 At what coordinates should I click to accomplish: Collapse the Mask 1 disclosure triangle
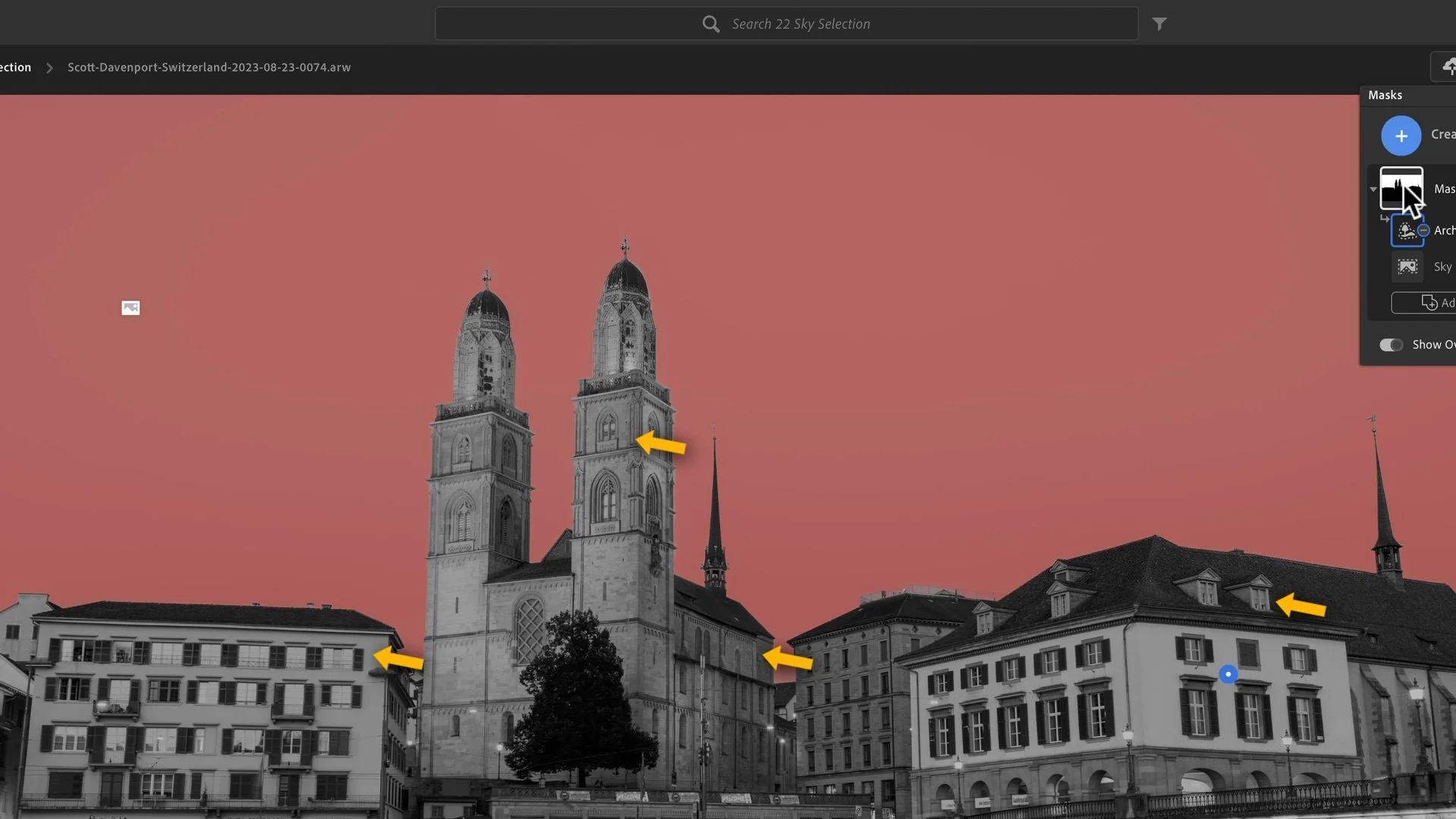[1373, 189]
